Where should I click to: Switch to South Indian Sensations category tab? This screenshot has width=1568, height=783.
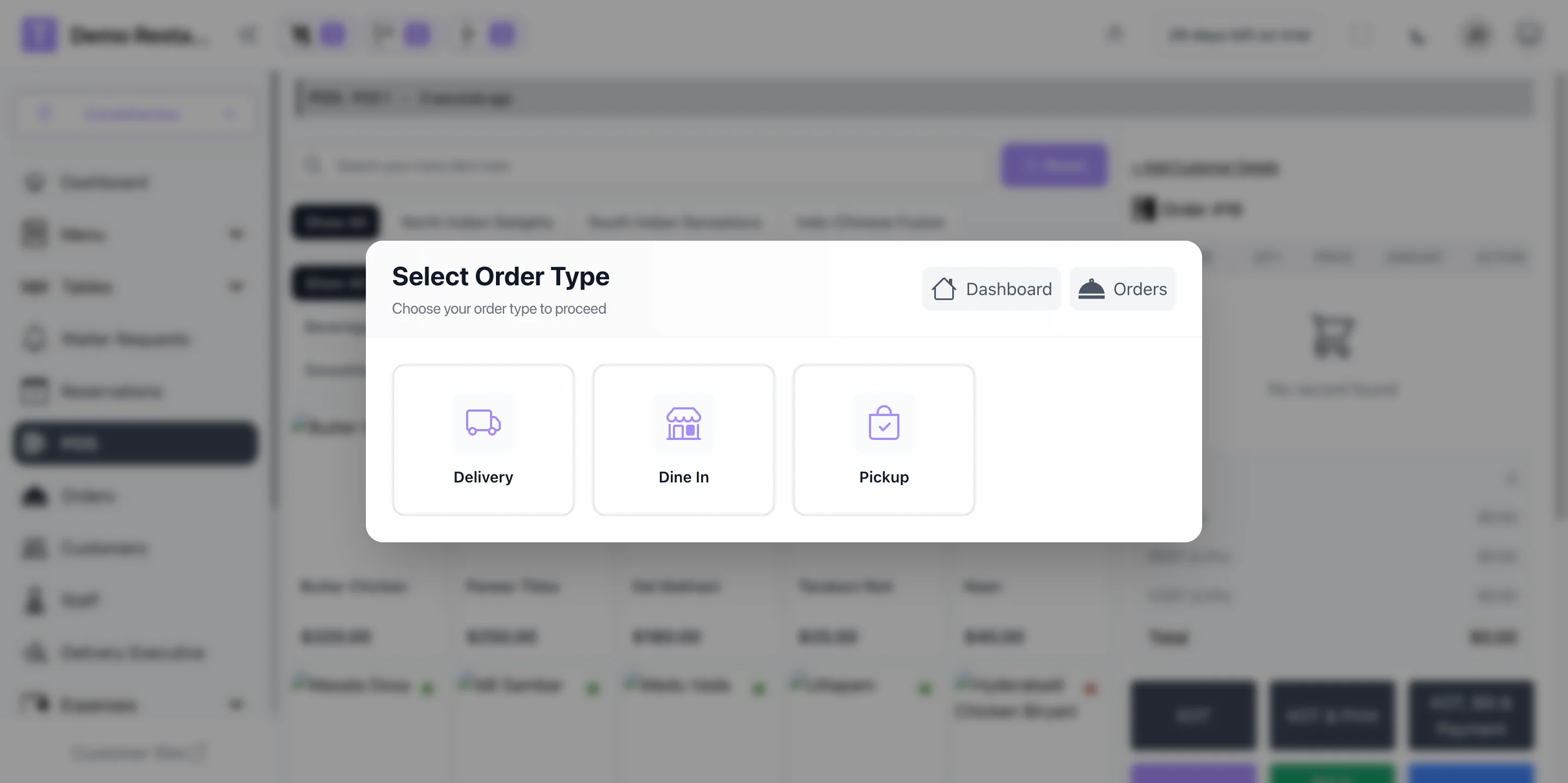tap(675, 222)
